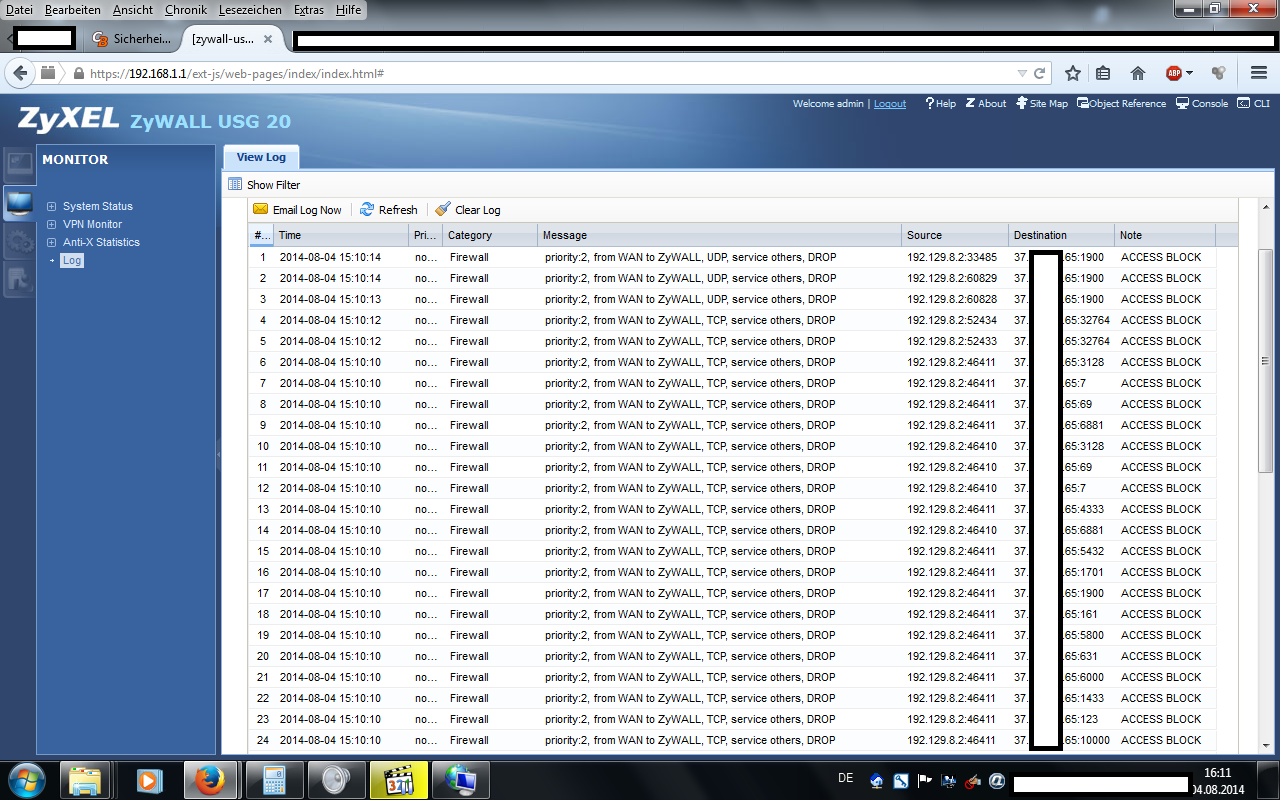
Task: Open the Adblock Plus dropdown arrow
Action: [x=1189, y=73]
